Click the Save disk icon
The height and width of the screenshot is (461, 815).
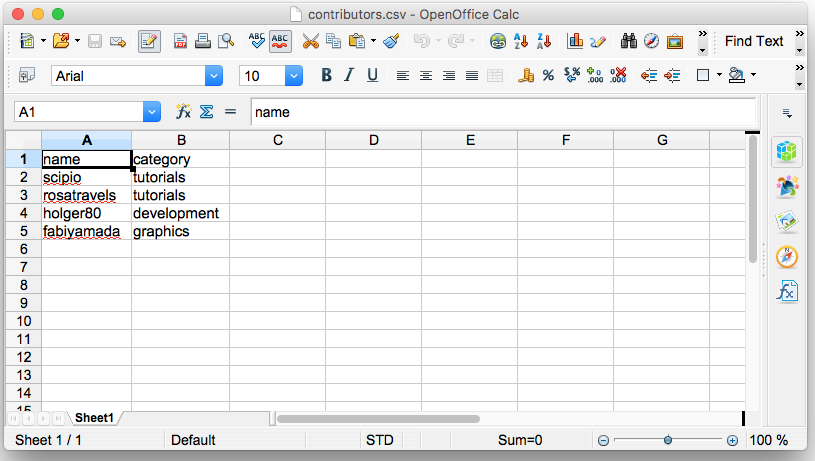[x=95, y=41]
